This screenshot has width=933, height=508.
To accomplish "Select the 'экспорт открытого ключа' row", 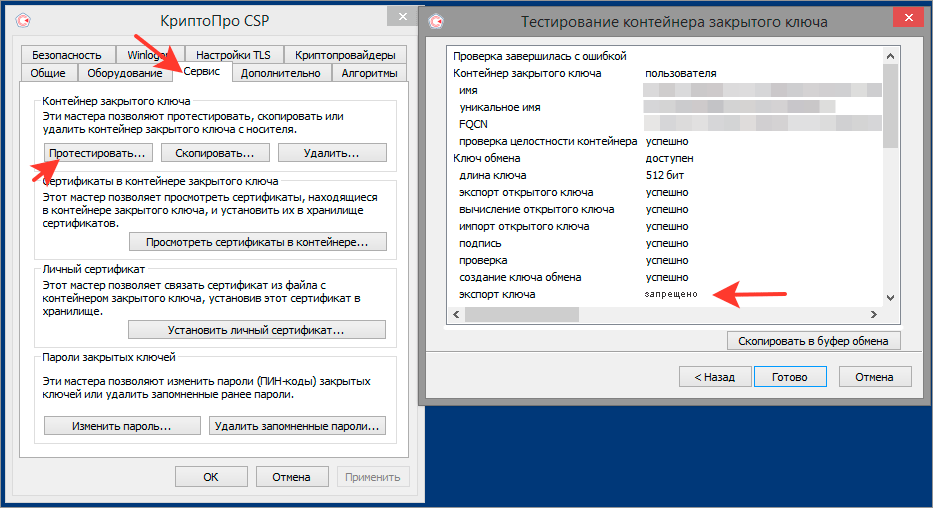I will pyautogui.click(x=665, y=193).
